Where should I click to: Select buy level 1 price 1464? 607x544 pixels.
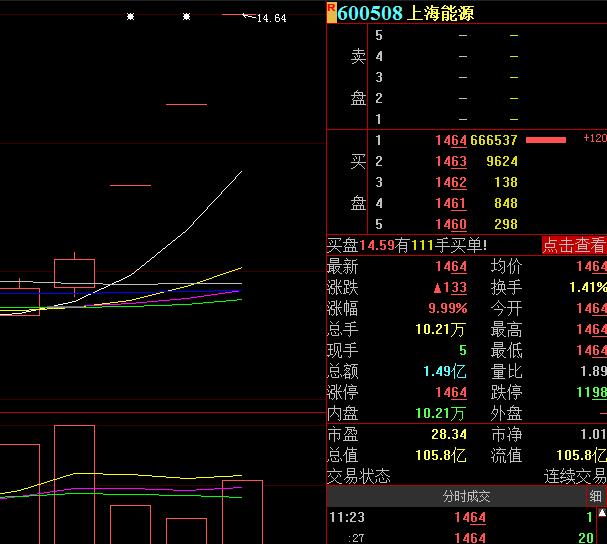pyautogui.click(x=450, y=141)
